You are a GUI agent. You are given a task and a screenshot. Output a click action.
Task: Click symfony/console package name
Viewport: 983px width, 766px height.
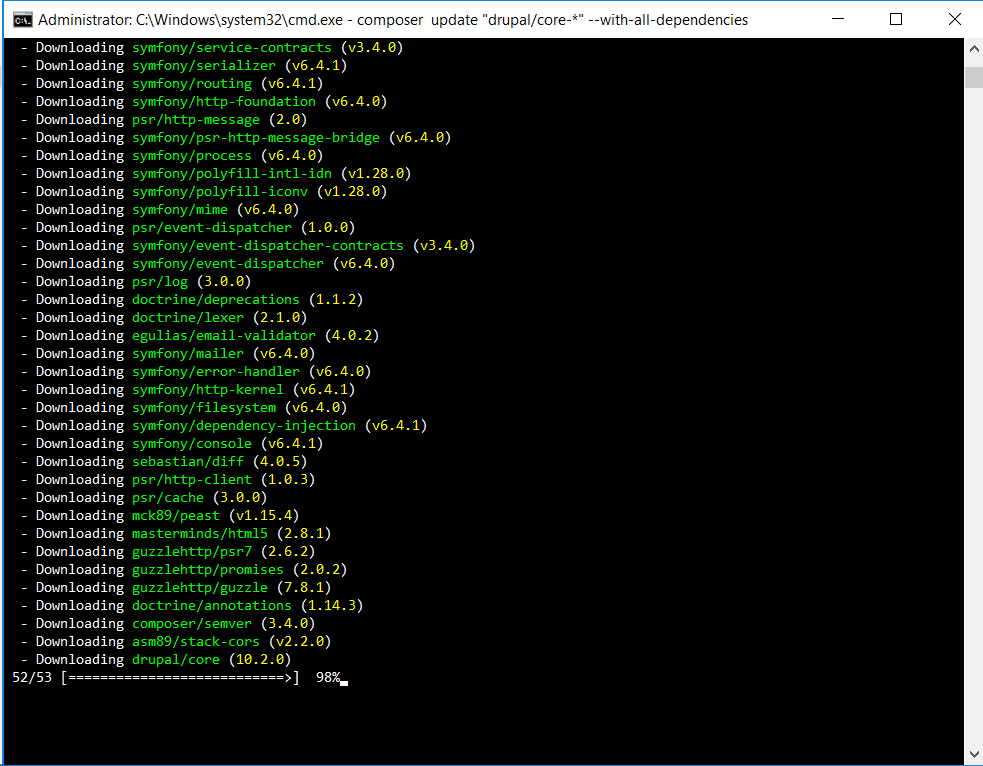point(192,444)
